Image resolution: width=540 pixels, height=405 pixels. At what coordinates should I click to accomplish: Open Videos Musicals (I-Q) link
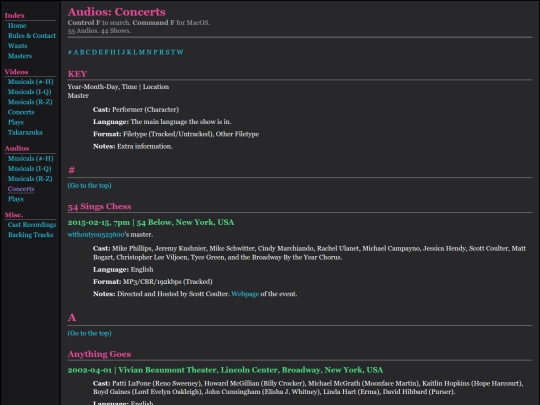(x=29, y=92)
